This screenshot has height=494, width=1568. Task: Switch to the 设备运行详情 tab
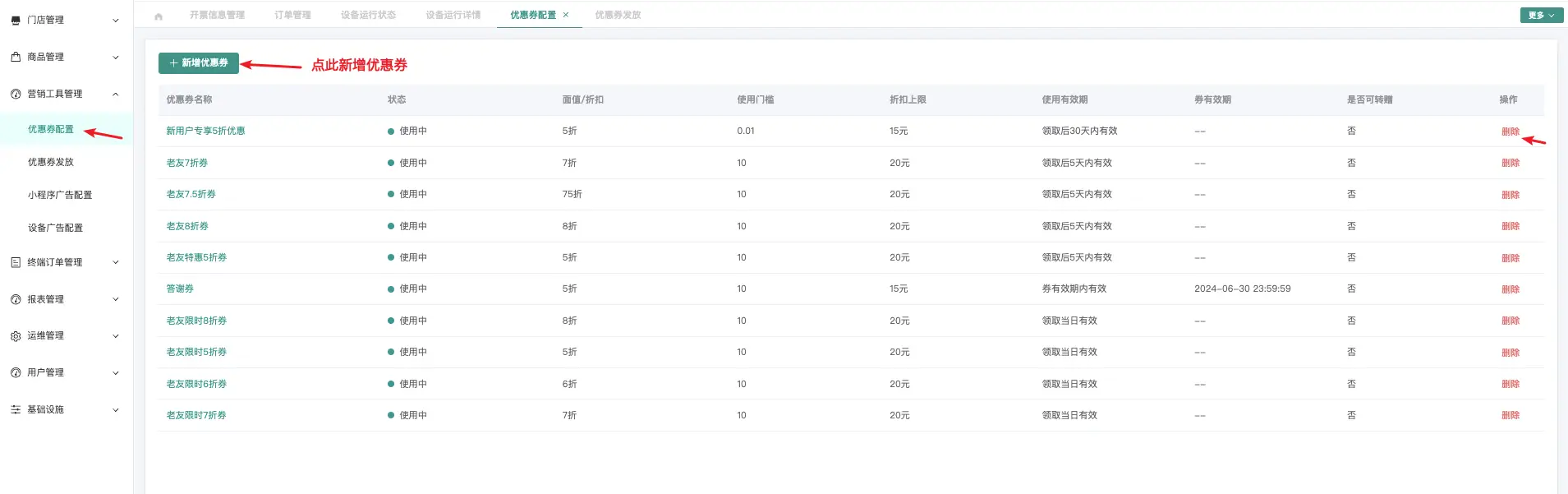(453, 15)
